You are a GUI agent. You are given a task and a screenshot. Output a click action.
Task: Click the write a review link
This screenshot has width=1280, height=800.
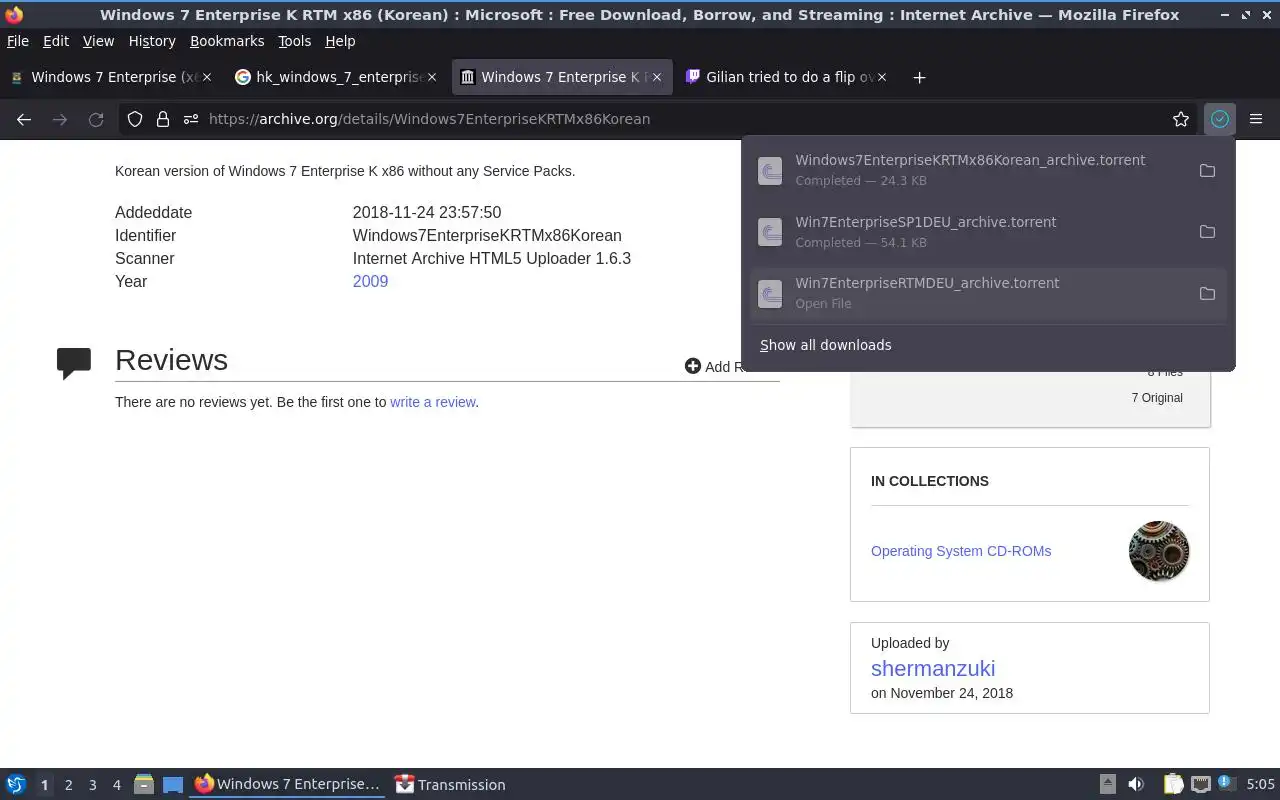coord(433,402)
